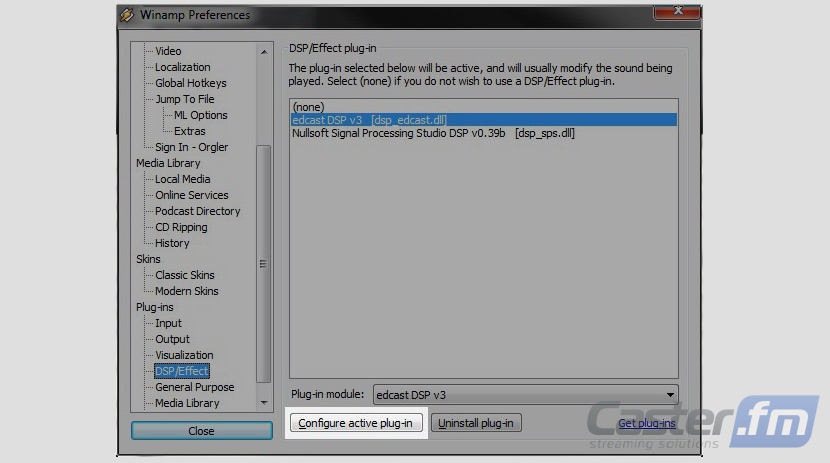The image size is (830, 463).
Task: Open Sign In - Orgler page
Action: [x=191, y=147]
